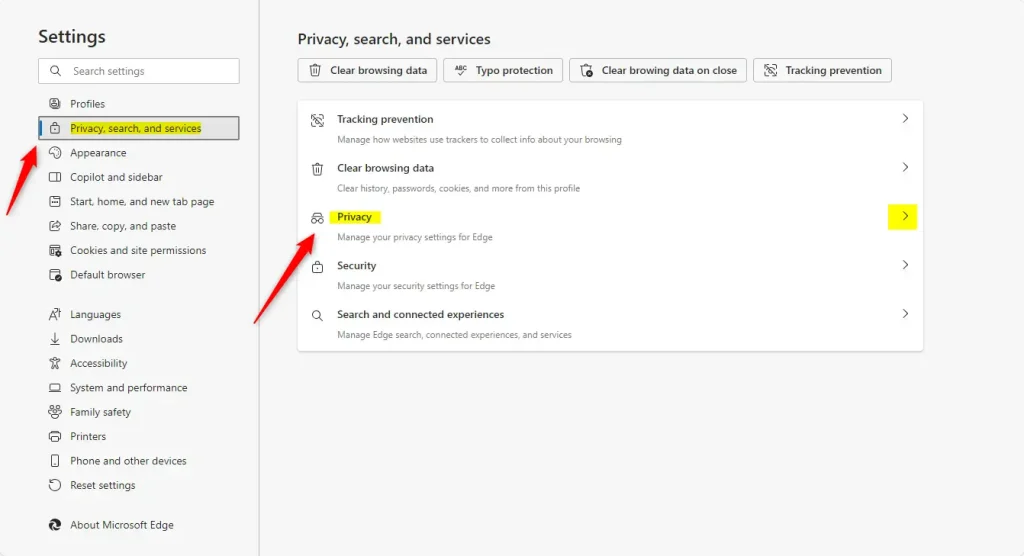The height and width of the screenshot is (556, 1024).
Task: Click 'Manage Edge search, connected experiences, and services'
Action: pyautogui.click(x=454, y=335)
